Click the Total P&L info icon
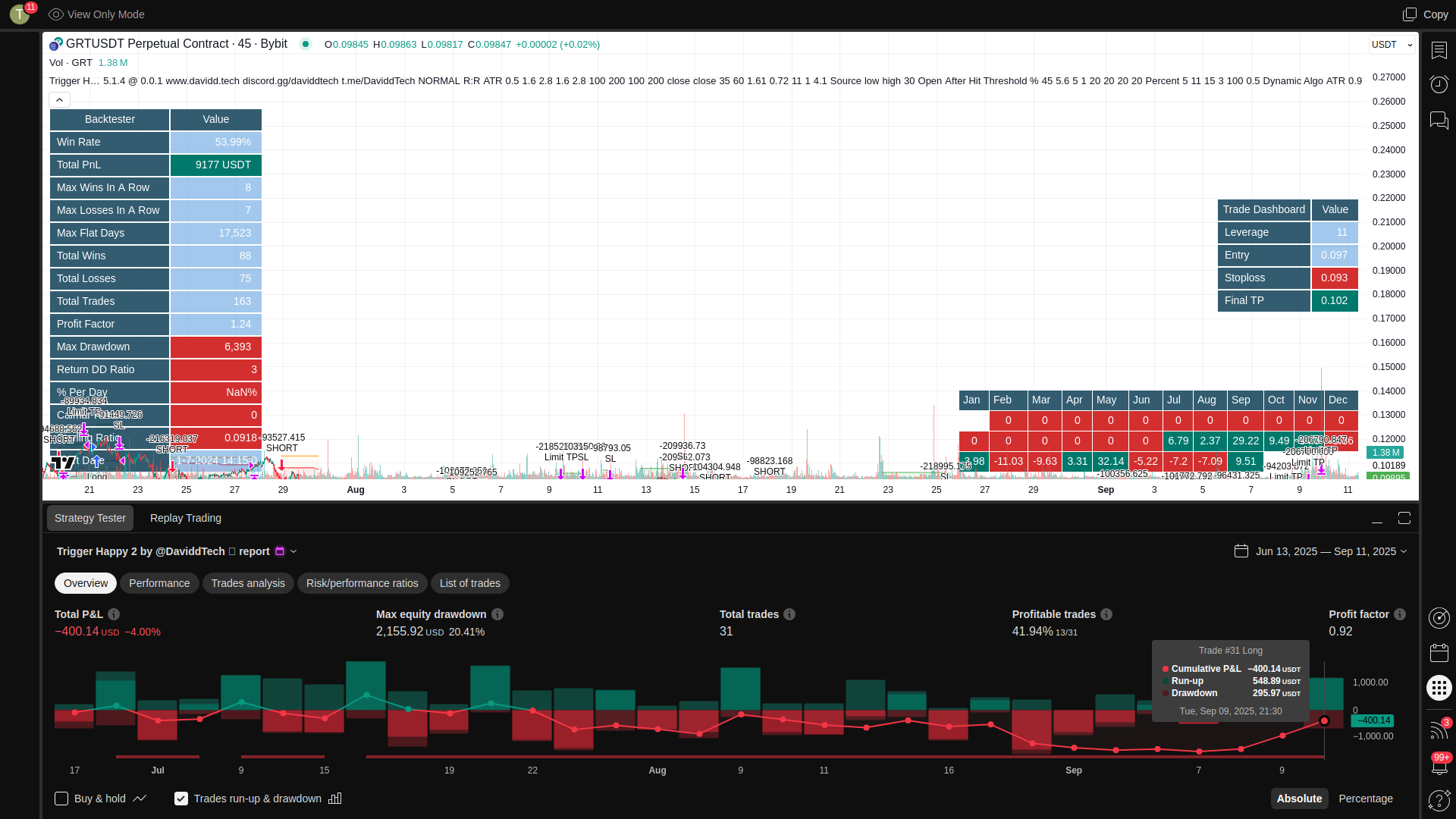1456x819 pixels. (x=114, y=614)
